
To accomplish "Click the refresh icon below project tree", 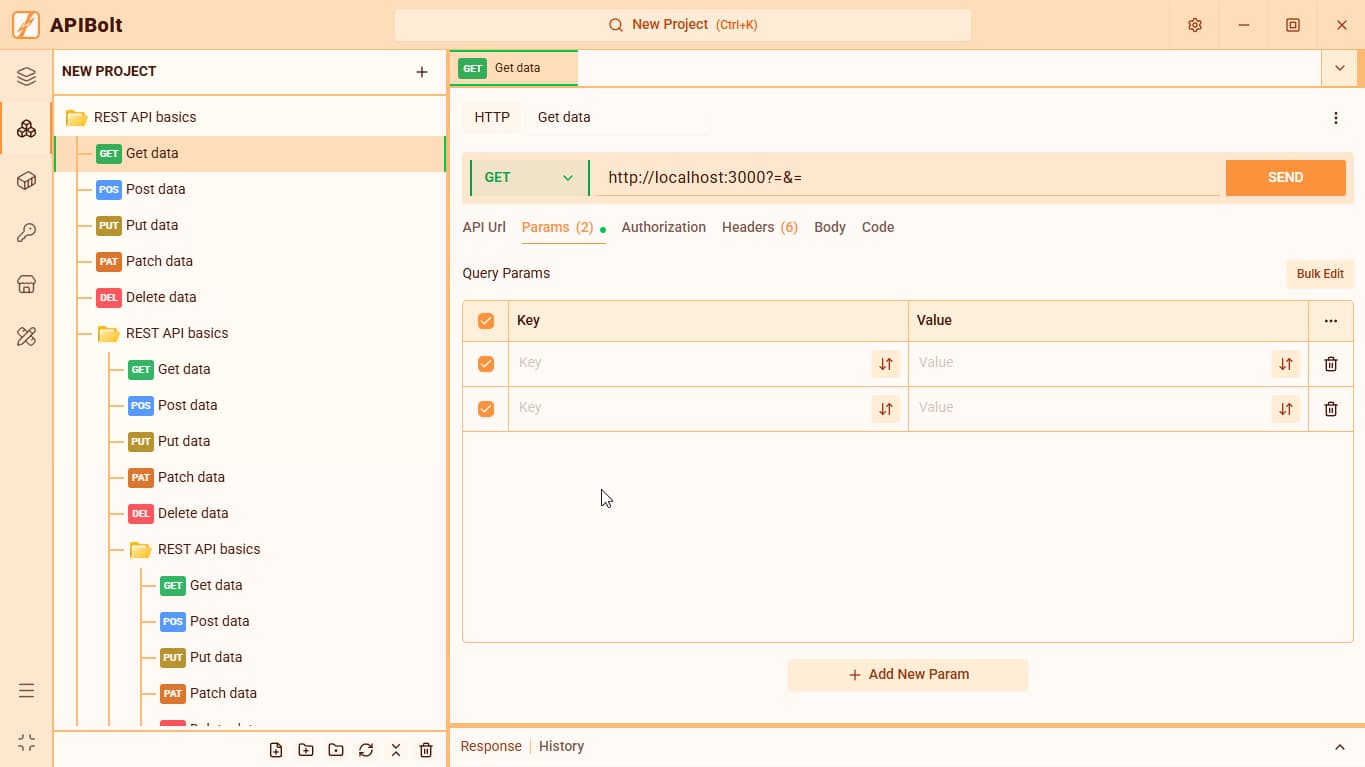I will tap(366, 750).
